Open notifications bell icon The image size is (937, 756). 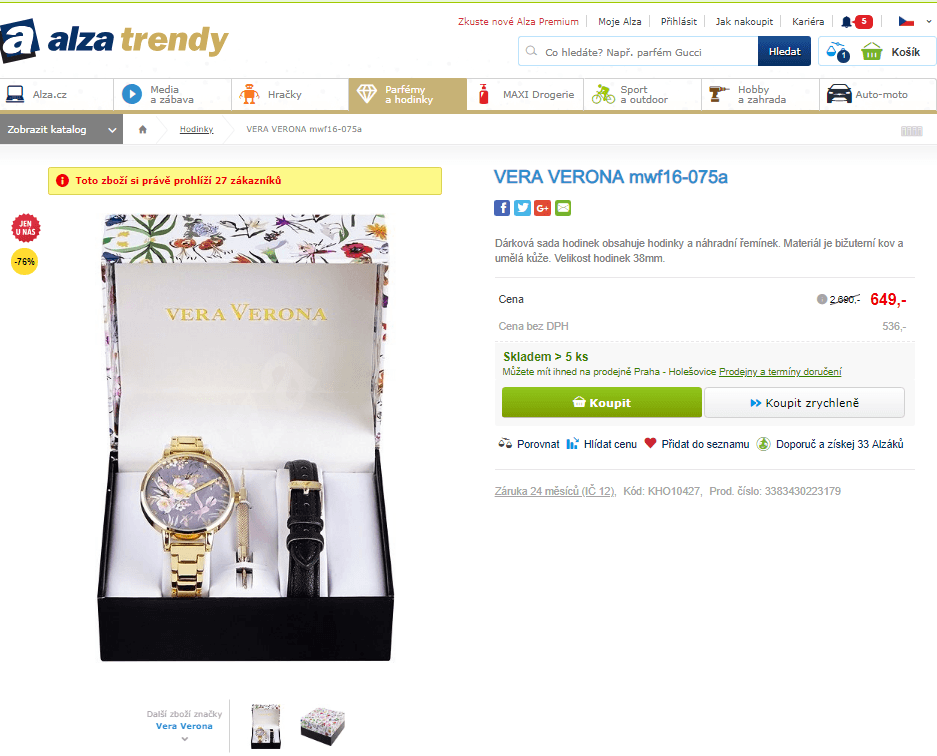846,22
